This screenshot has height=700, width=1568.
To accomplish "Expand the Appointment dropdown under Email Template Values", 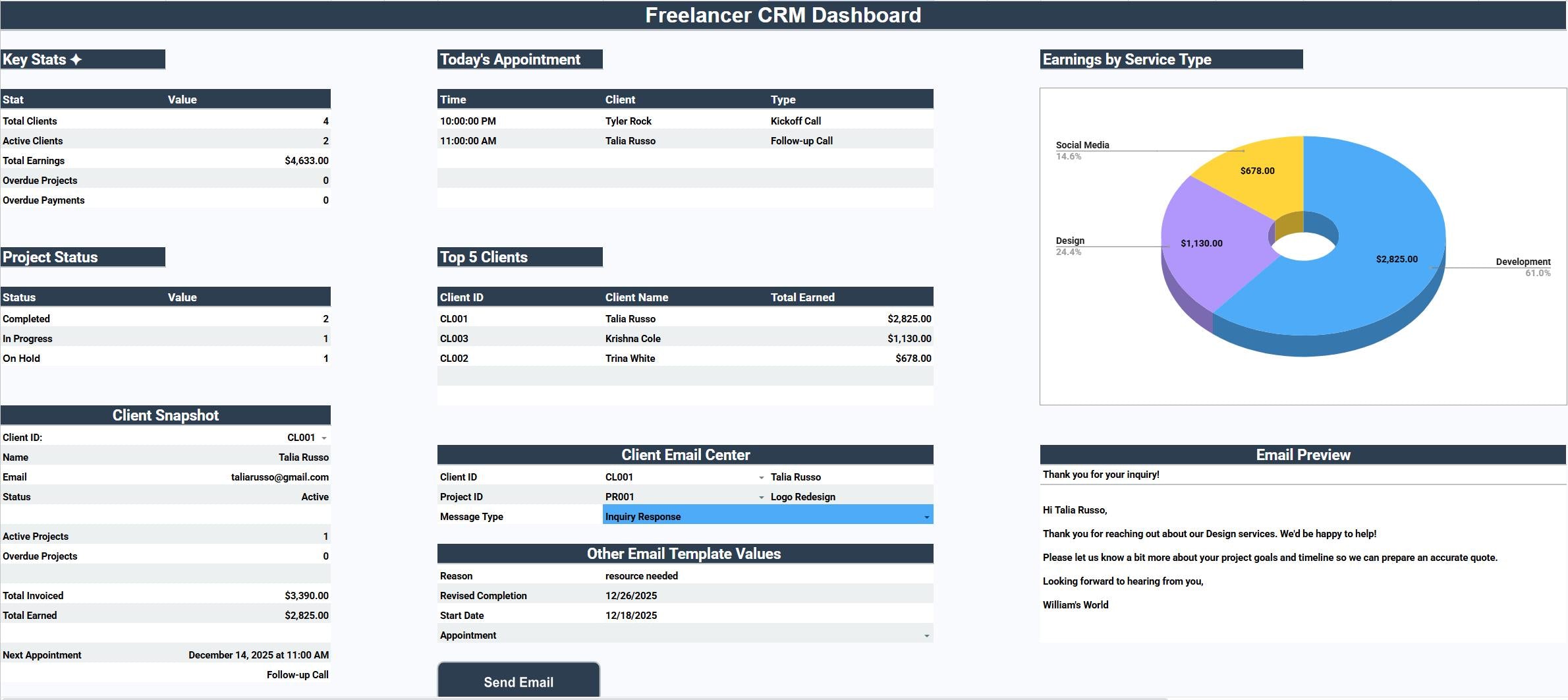I will coord(928,635).
